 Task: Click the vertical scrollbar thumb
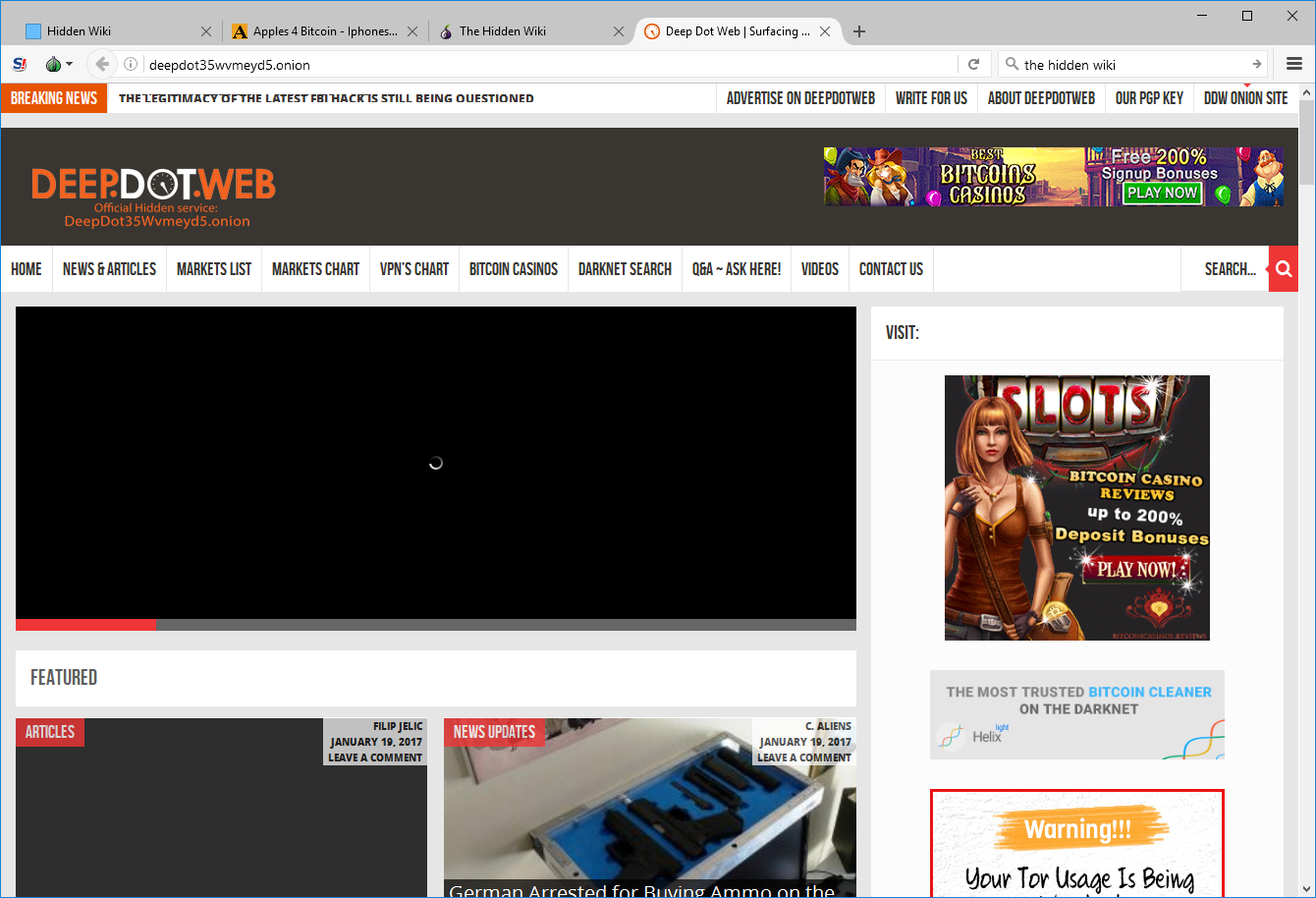[x=1306, y=141]
